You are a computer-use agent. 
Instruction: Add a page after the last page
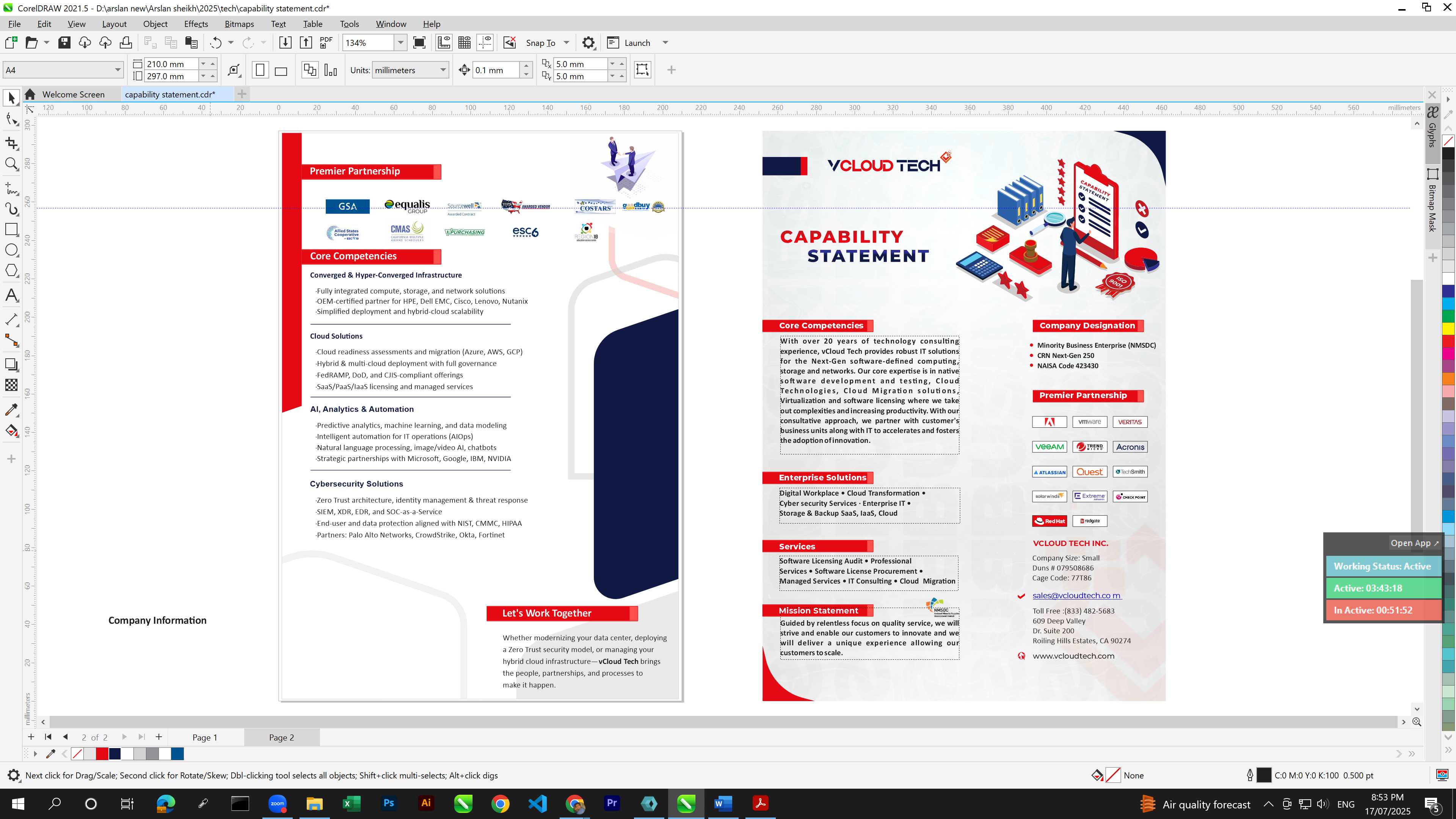click(159, 736)
